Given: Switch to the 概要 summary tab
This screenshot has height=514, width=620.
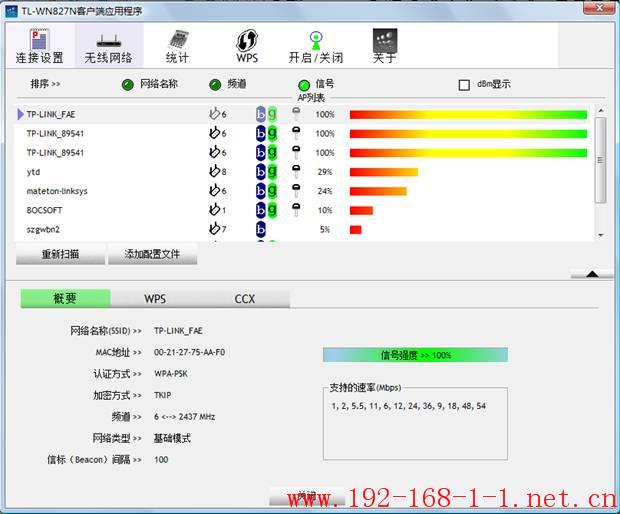Looking at the screenshot, I should (x=65, y=299).
